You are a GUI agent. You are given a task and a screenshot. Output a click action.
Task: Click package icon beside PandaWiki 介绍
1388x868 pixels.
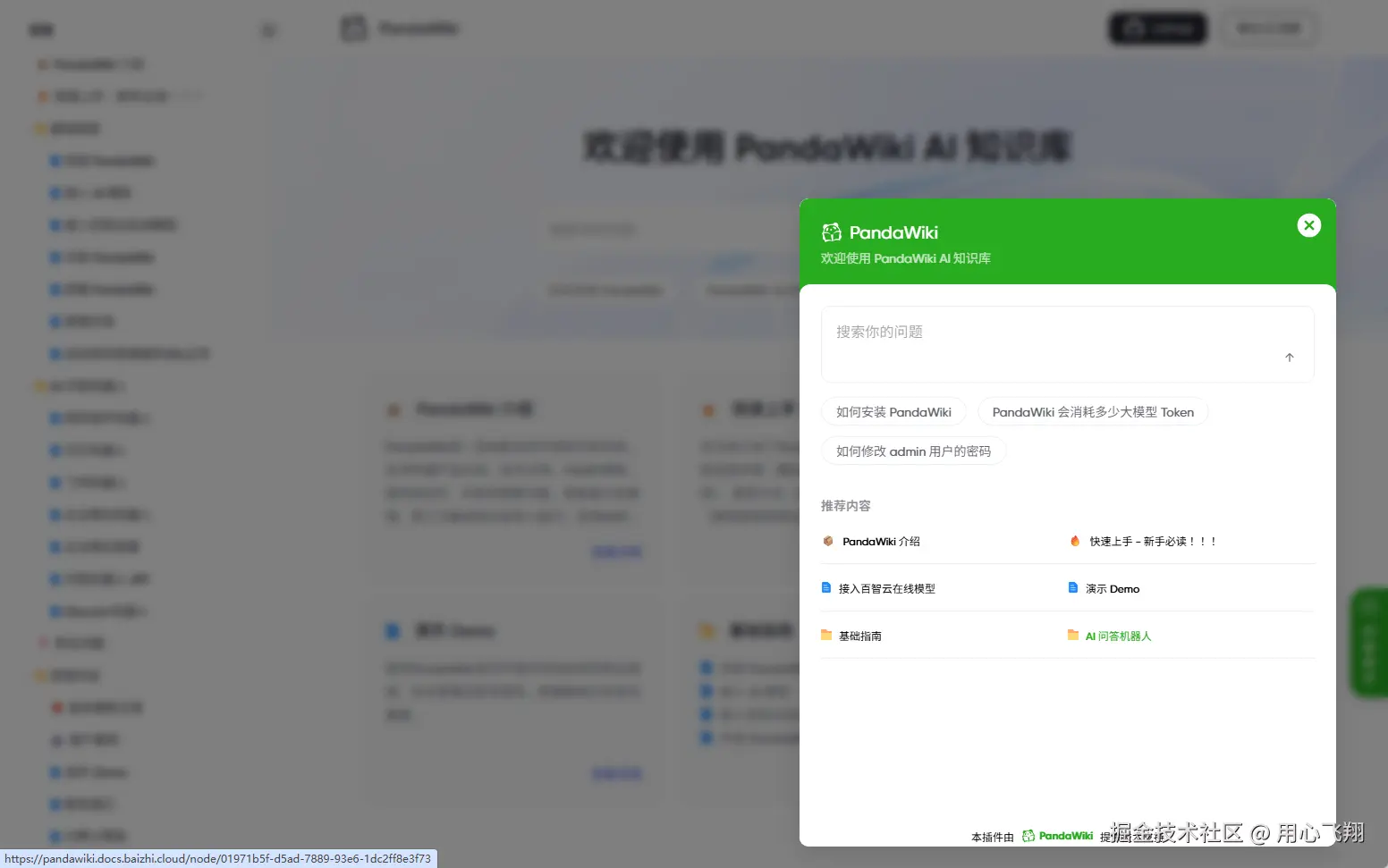pos(828,541)
